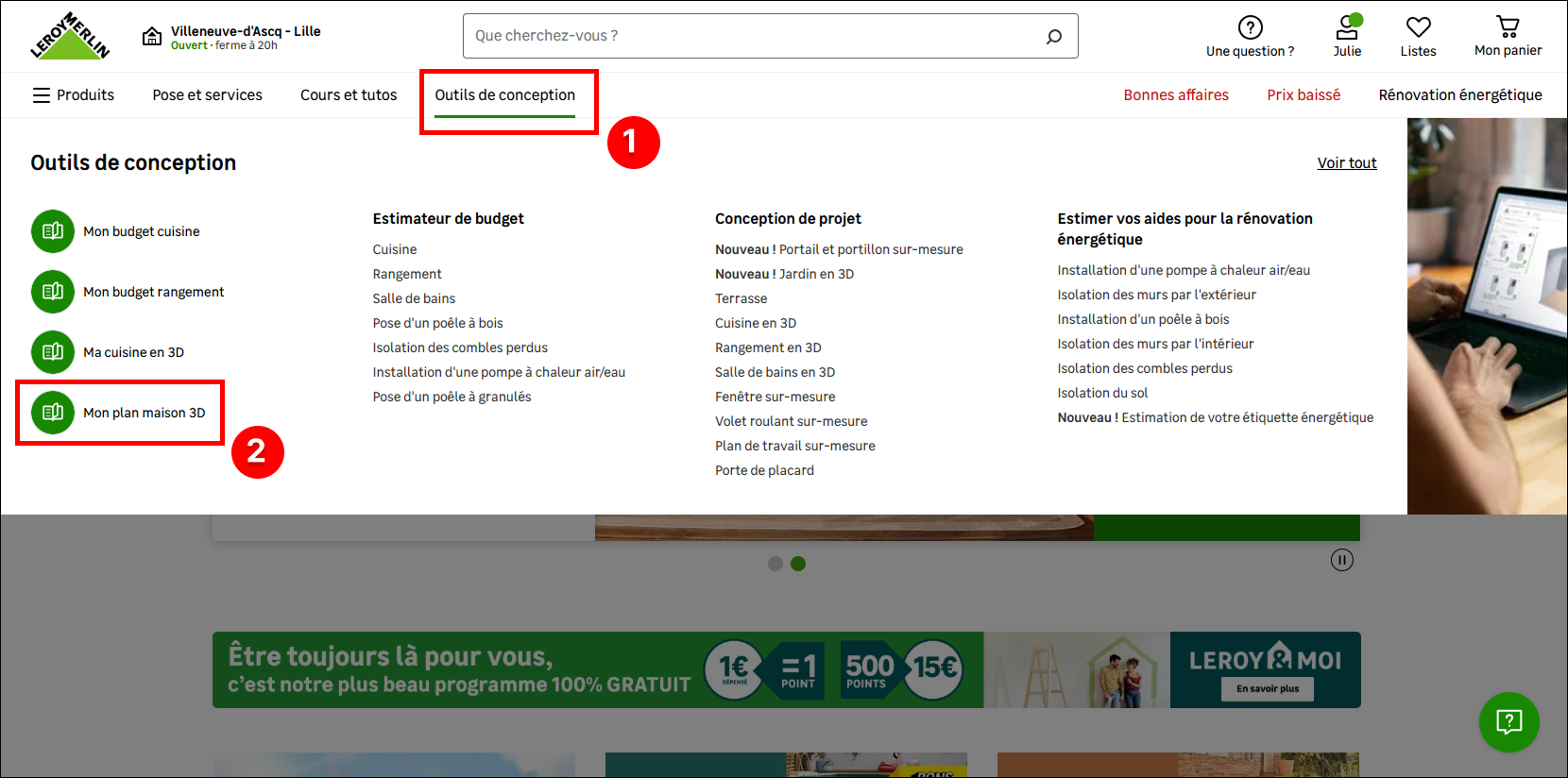Open the Pose et services menu
This screenshot has width=1568, height=778.
(208, 95)
